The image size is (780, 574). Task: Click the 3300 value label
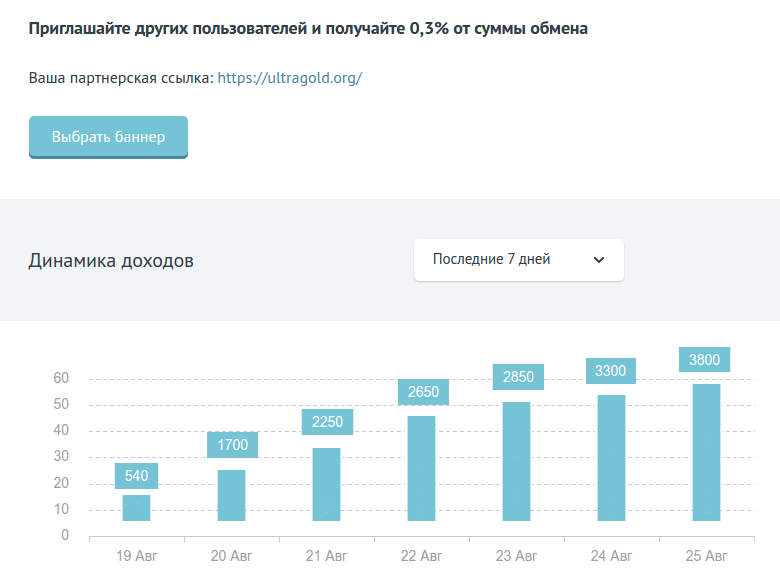point(611,371)
